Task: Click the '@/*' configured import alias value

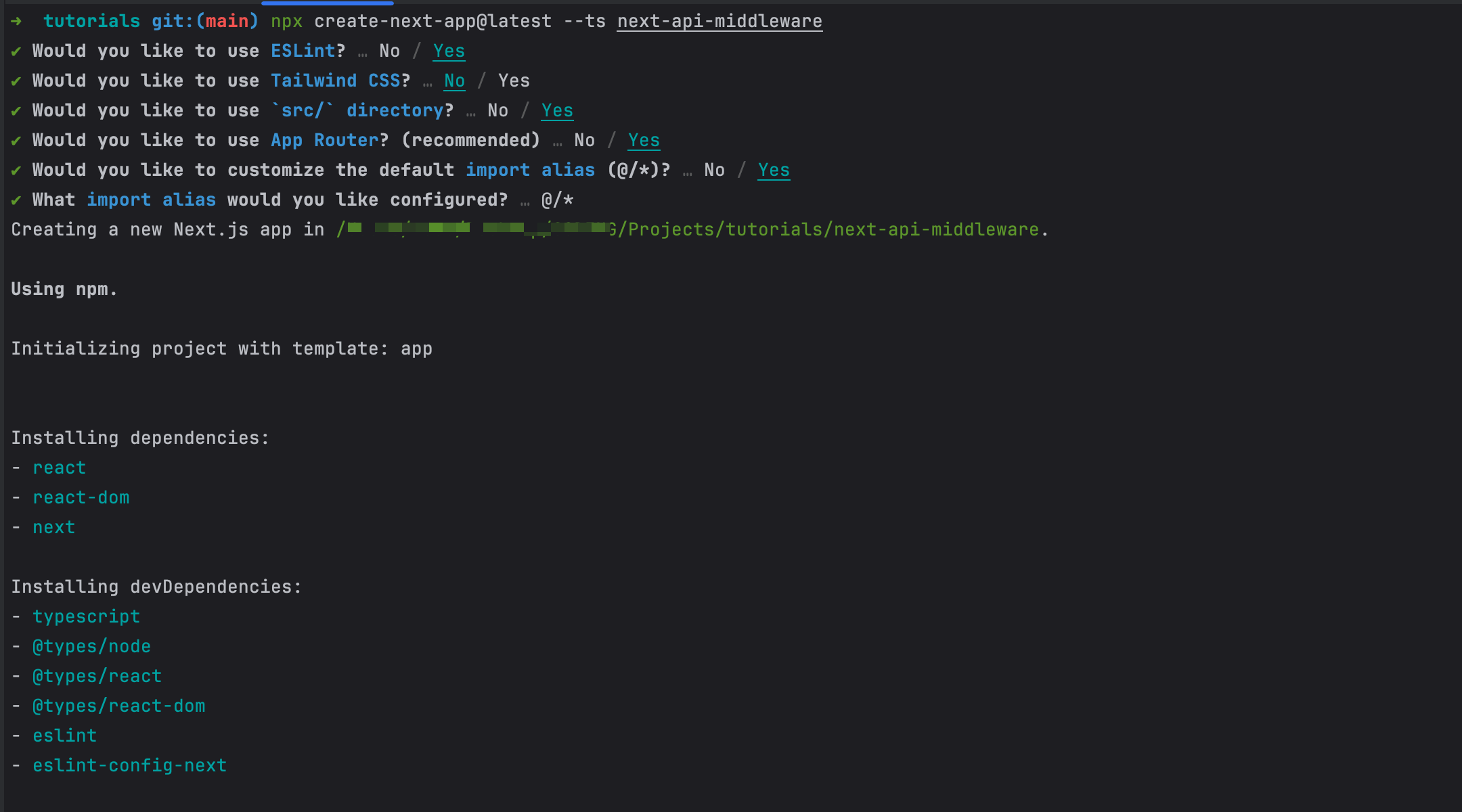Action: tap(557, 200)
